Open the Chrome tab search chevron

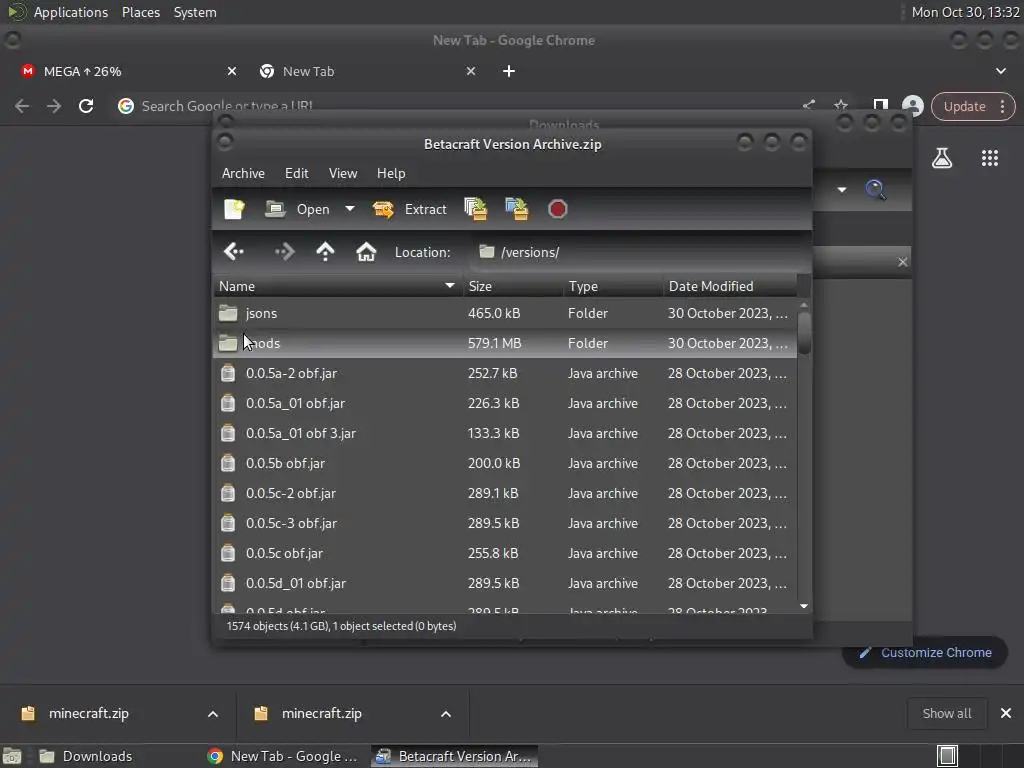(1000, 71)
